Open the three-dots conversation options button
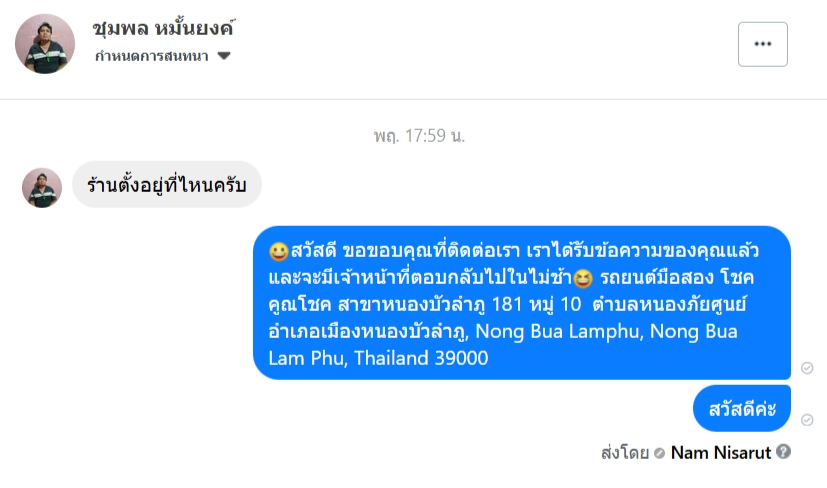827x488 pixels. tap(763, 44)
